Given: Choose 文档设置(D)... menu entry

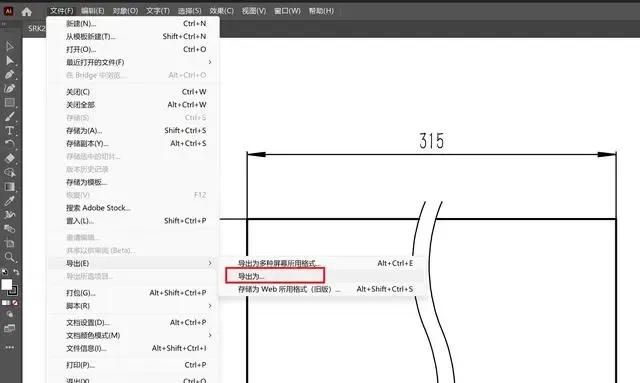Looking at the screenshot, I should (x=134, y=323).
